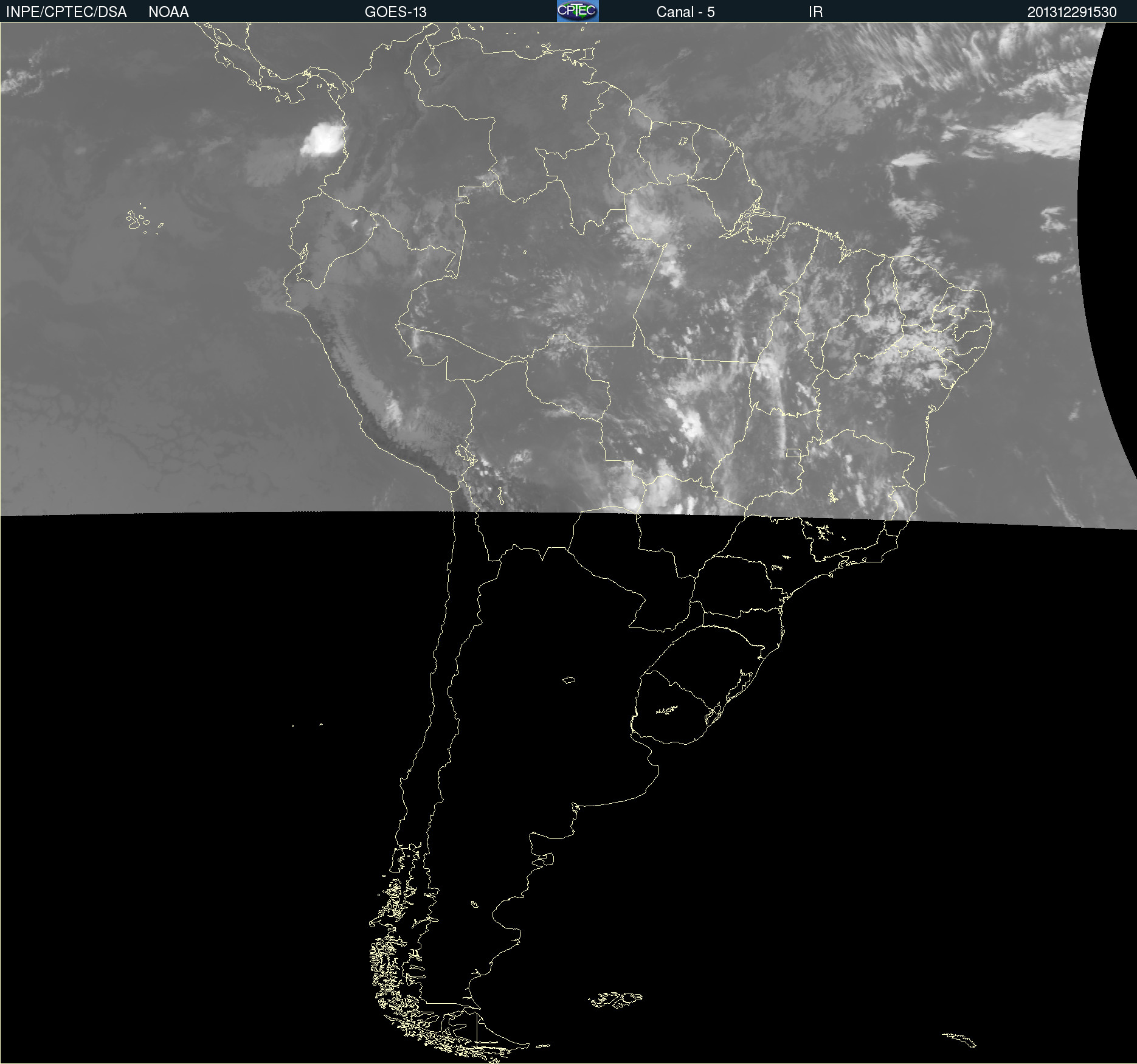Click the GOES-13 satellite label
Screen dimensions: 1137x1064
396,12
